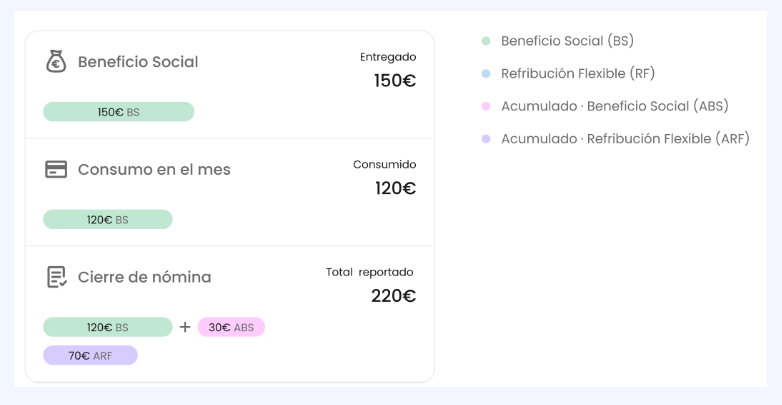Image resolution: width=782 pixels, height=405 pixels.
Task: Select the 120€ BS pill under Consumo
Action: (x=107, y=220)
